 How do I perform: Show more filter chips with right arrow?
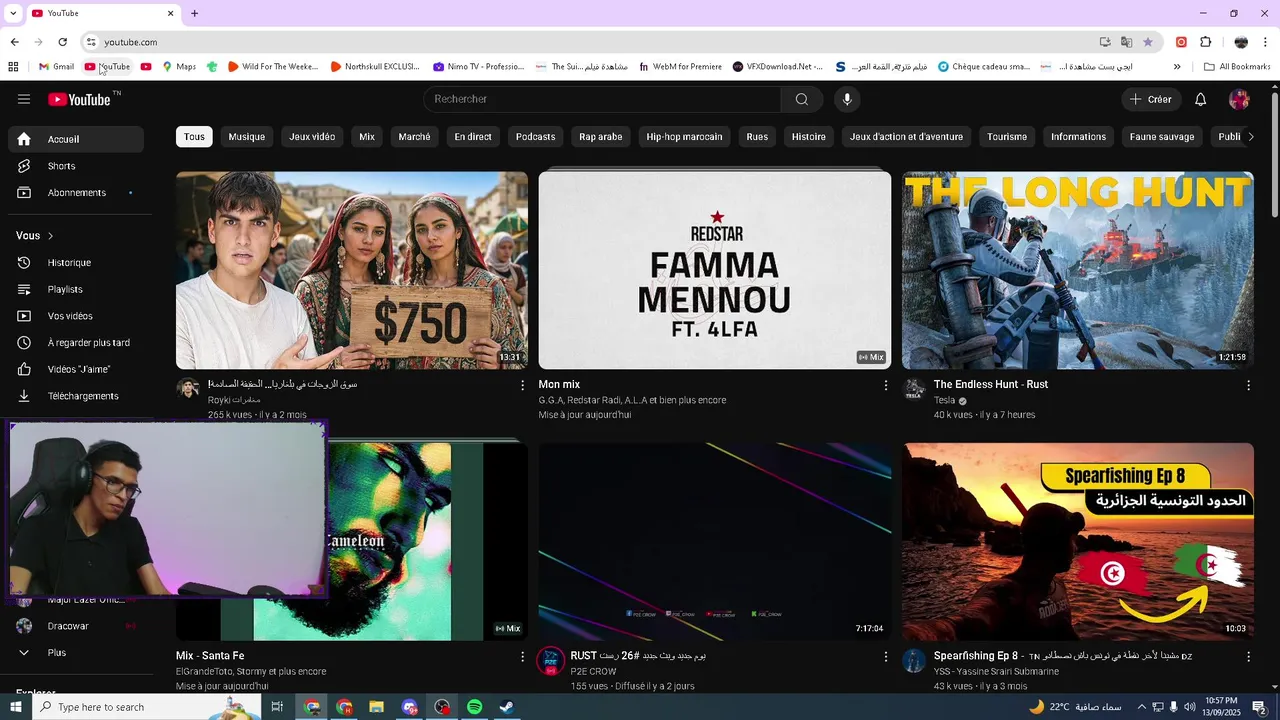(1250, 137)
